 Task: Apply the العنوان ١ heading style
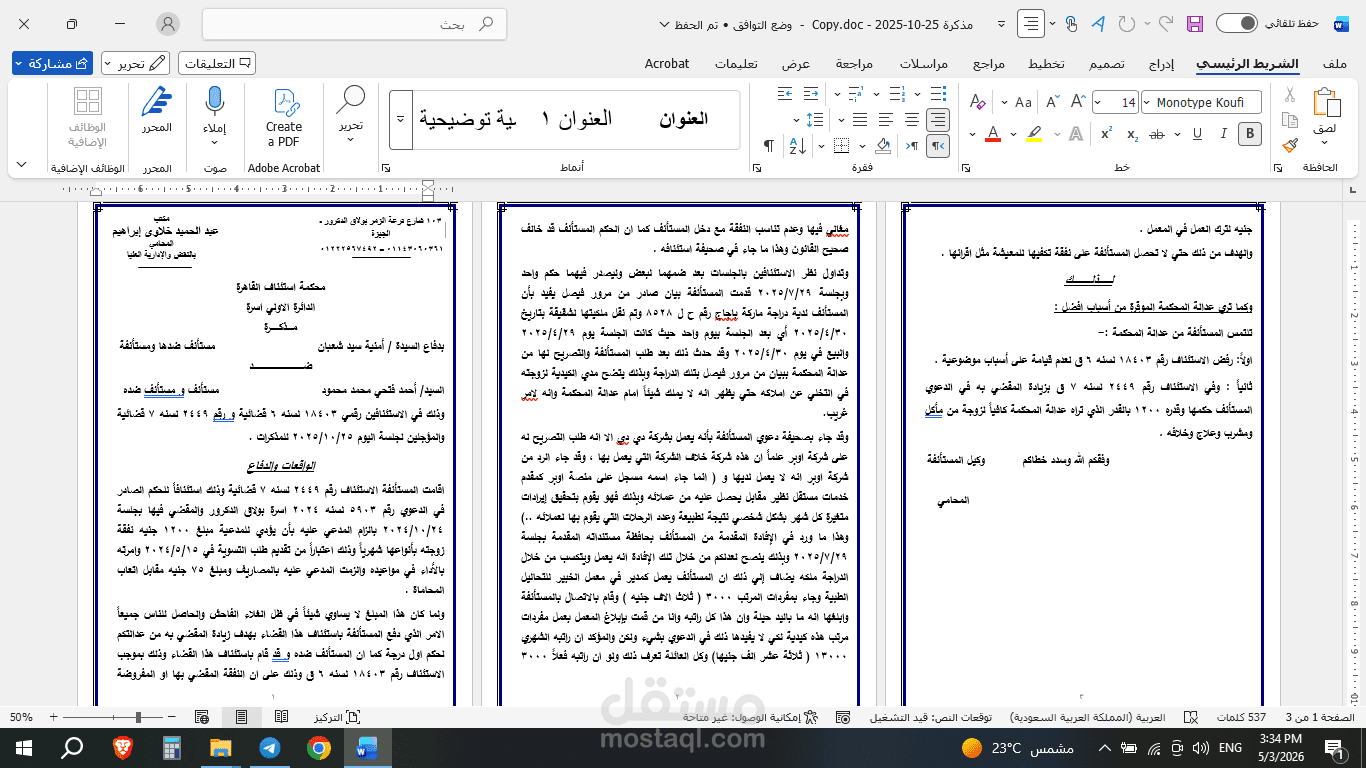577,119
